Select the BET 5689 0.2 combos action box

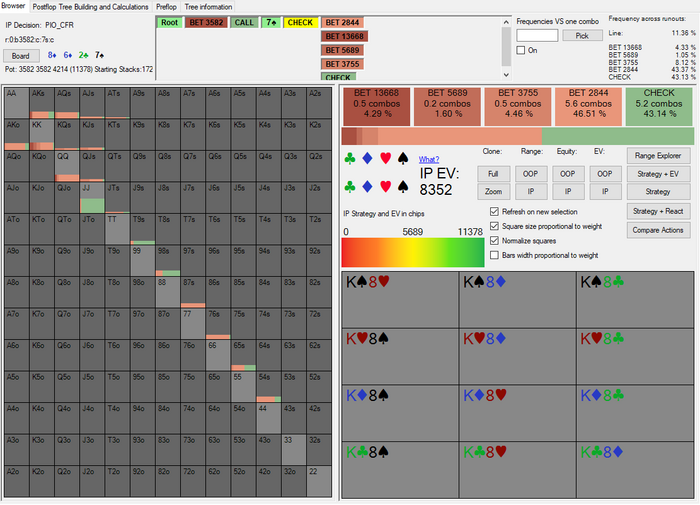[x=447, y=106]
